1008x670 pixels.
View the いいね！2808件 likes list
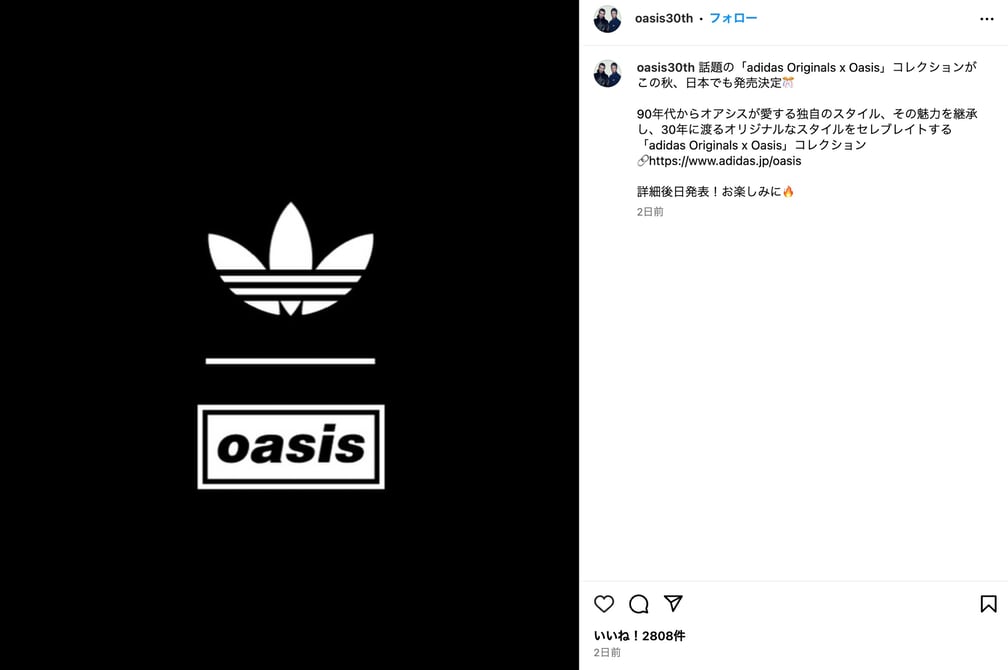(x=639, y=635)
